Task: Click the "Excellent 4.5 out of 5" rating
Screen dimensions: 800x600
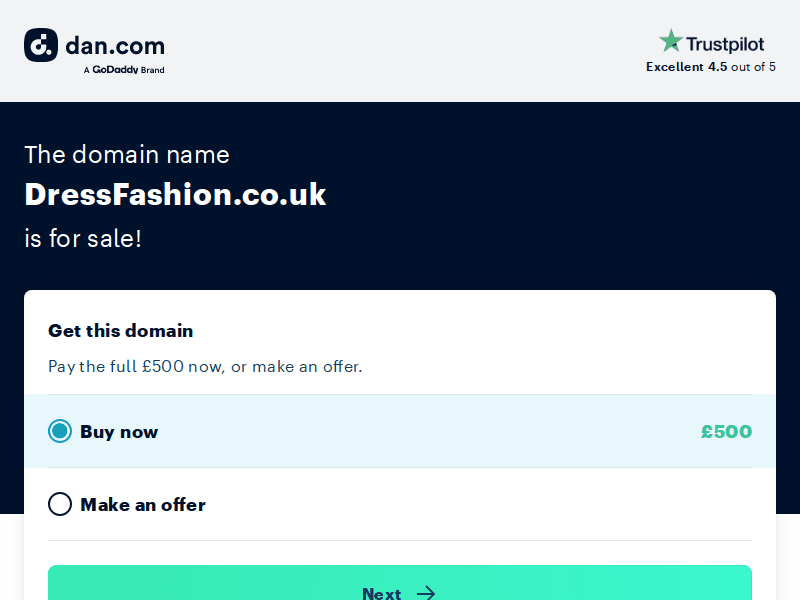Action: click(x=710, y=67)
